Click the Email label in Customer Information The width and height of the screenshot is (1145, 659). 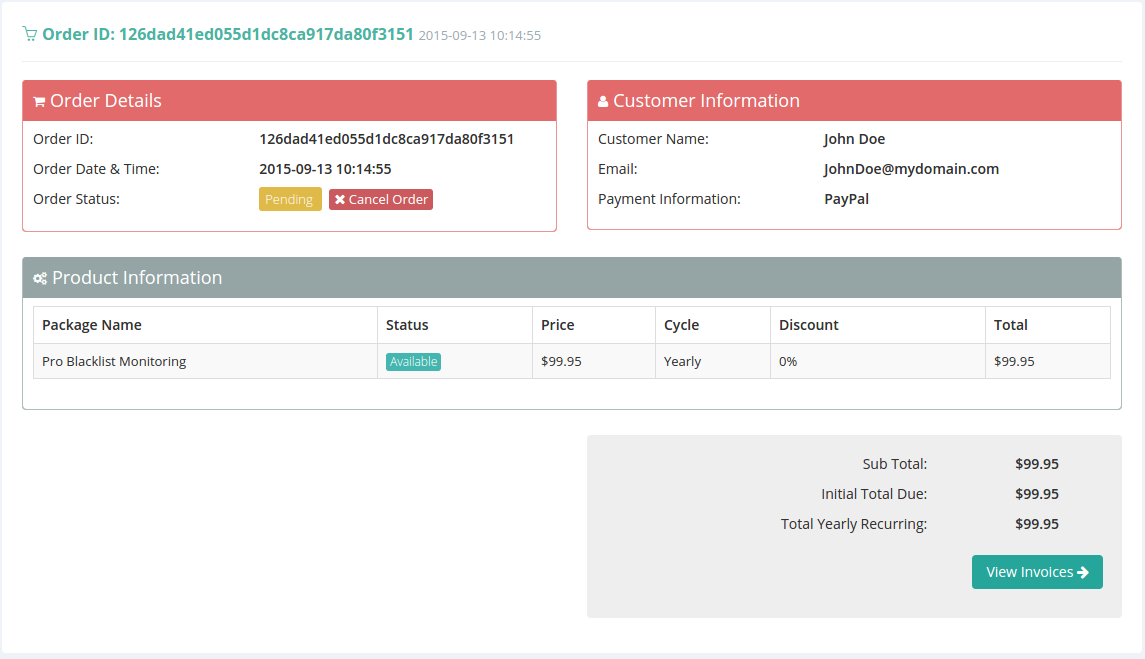coord(618,169)
